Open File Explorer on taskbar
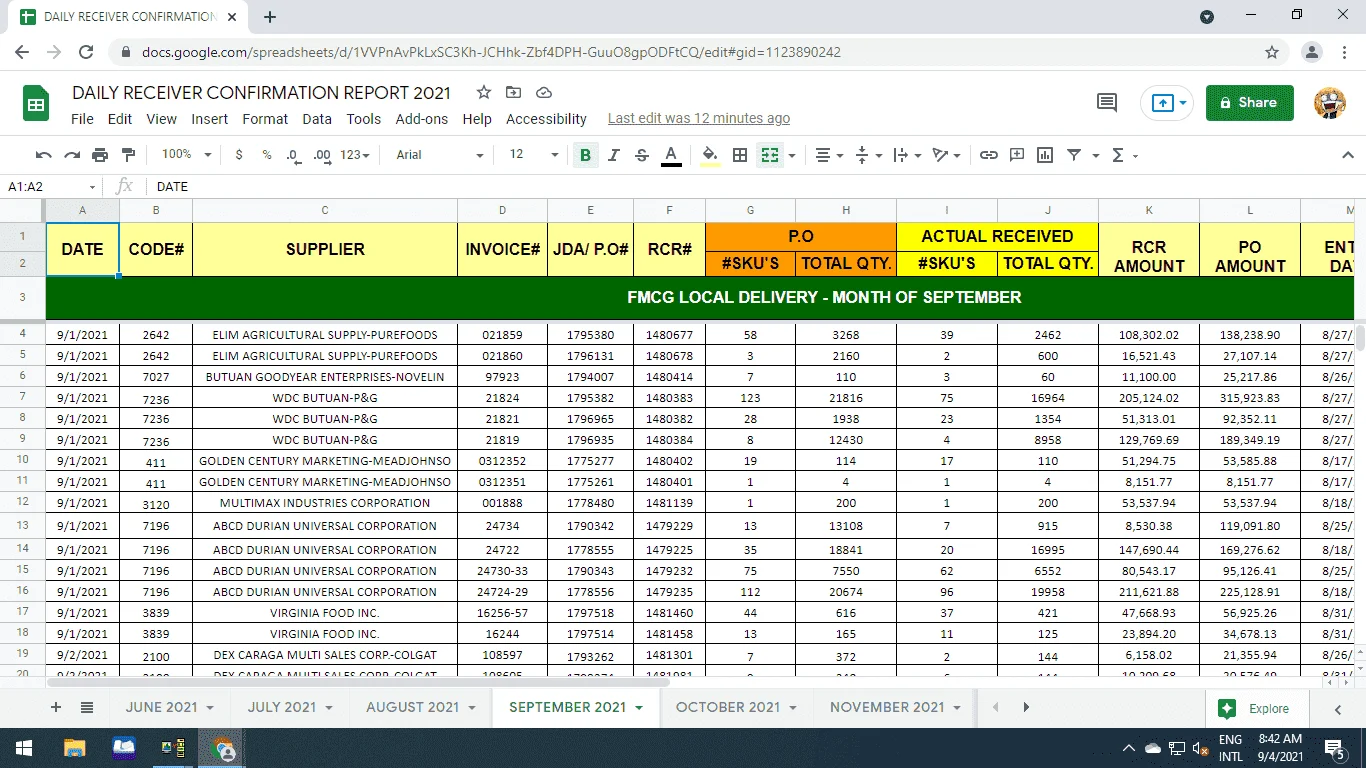 point(74,748)
